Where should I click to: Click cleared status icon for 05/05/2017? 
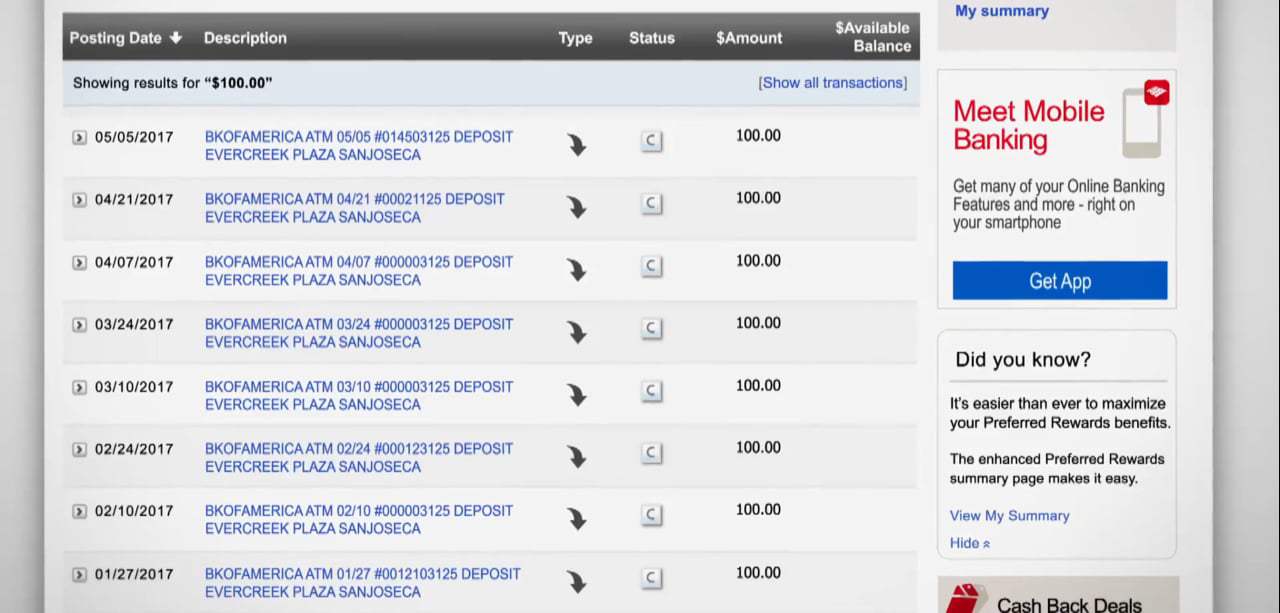click(651, 141)
